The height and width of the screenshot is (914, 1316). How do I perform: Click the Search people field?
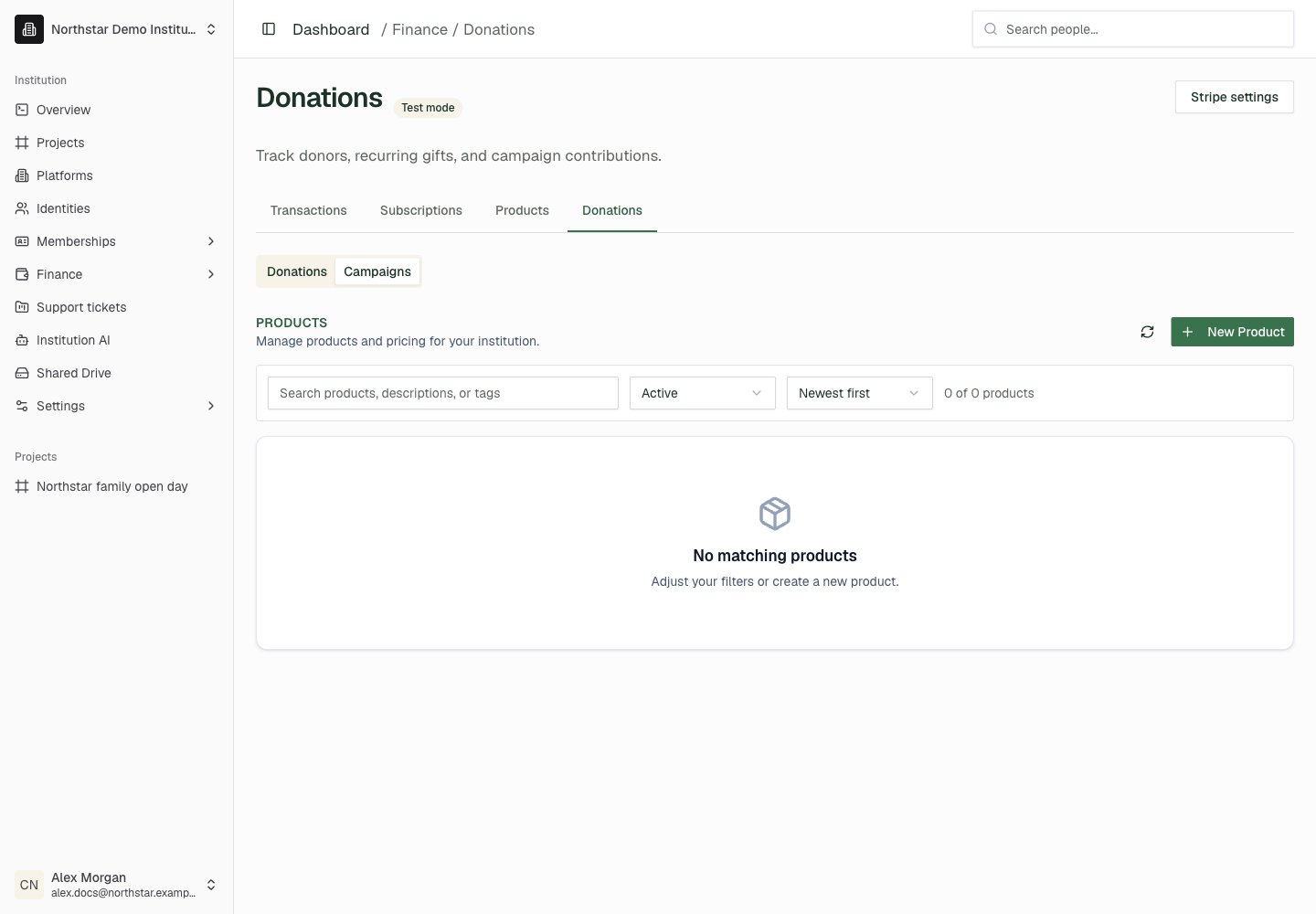pos(1133,29)
